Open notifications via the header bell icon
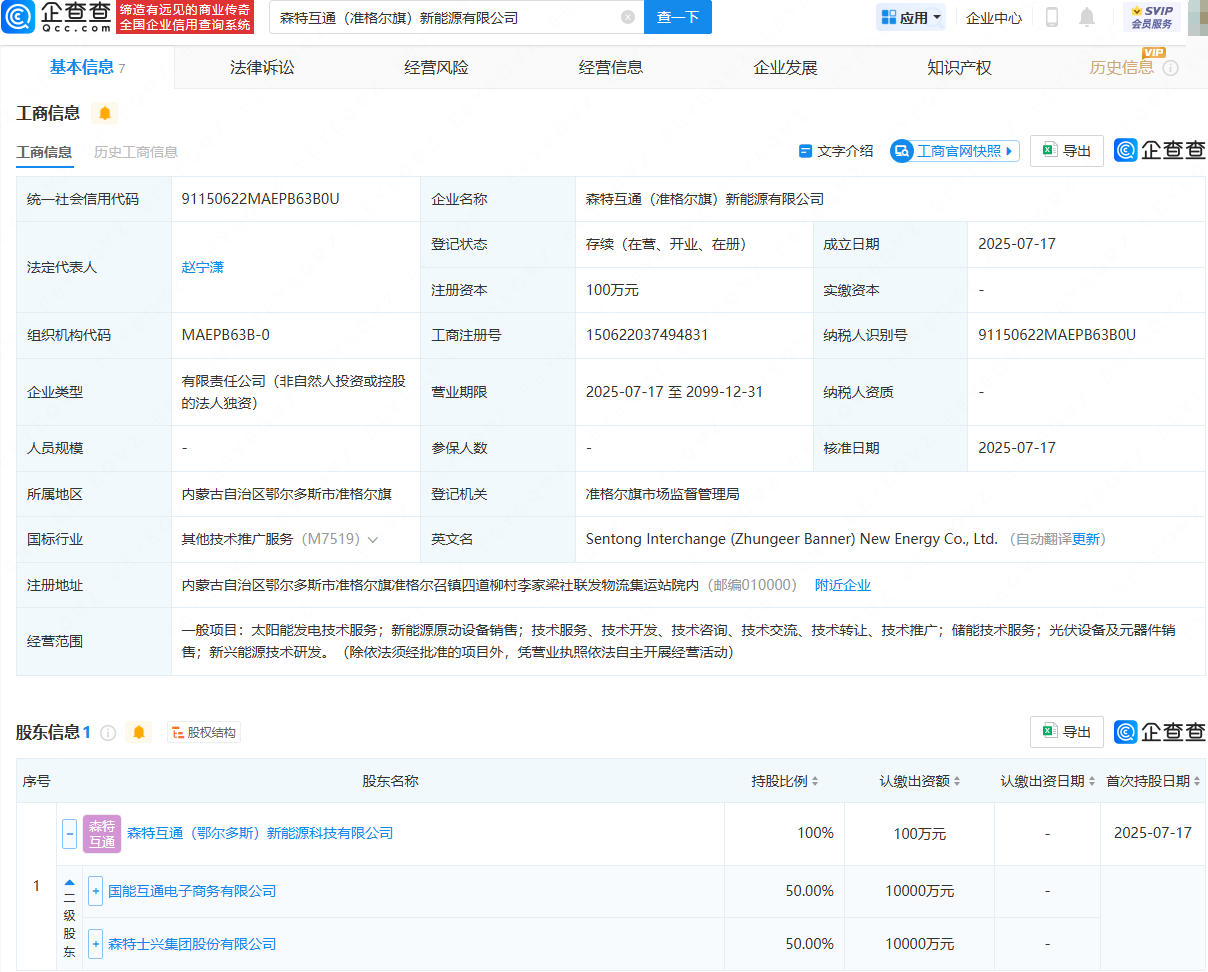Screen dimensions: 1208x972 click(x=1087, y=17)
